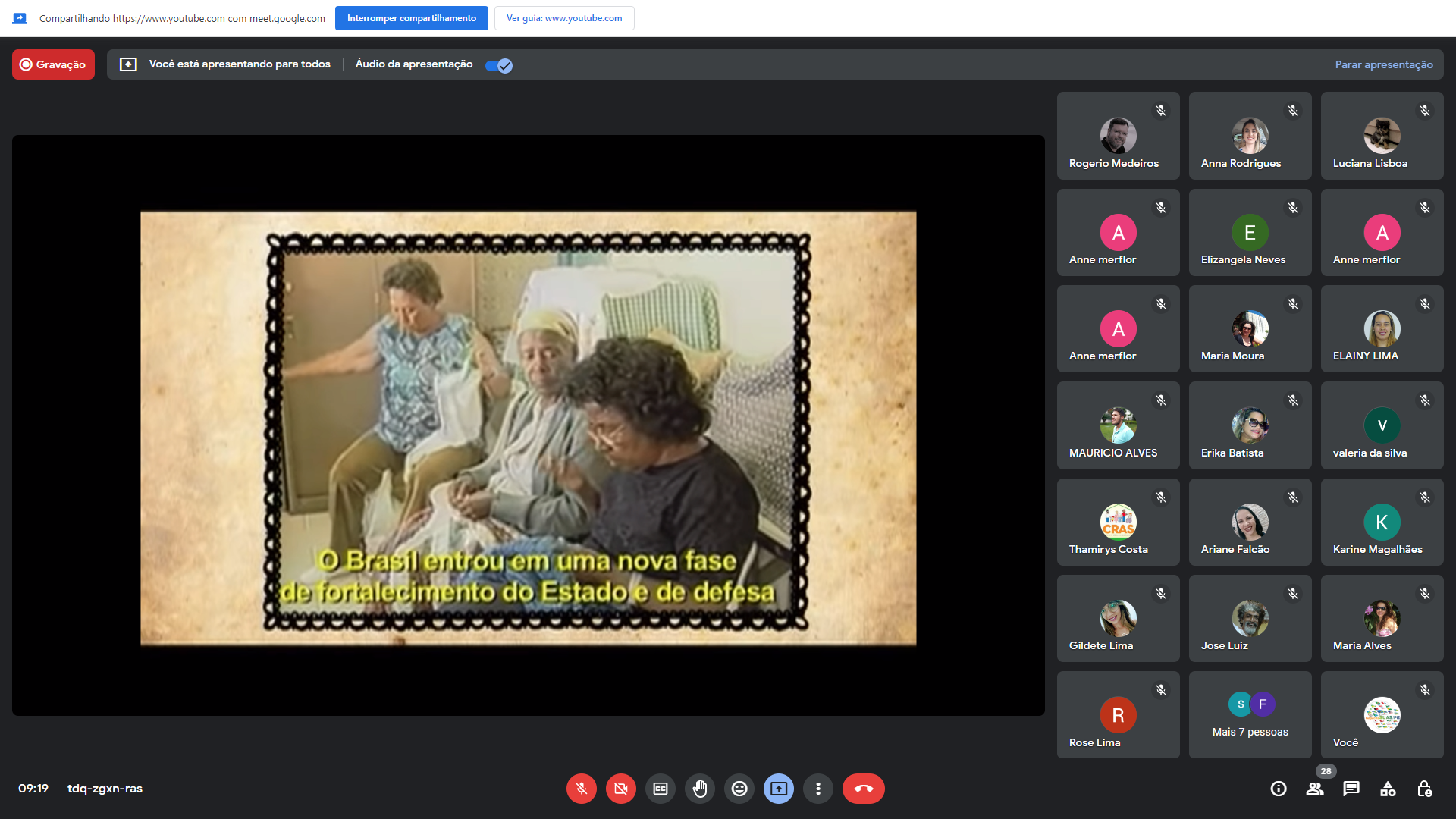This screenshot has width=1456, height=819.
Task: Click Interromper compartilhamento button
Action: click(412, 18)
